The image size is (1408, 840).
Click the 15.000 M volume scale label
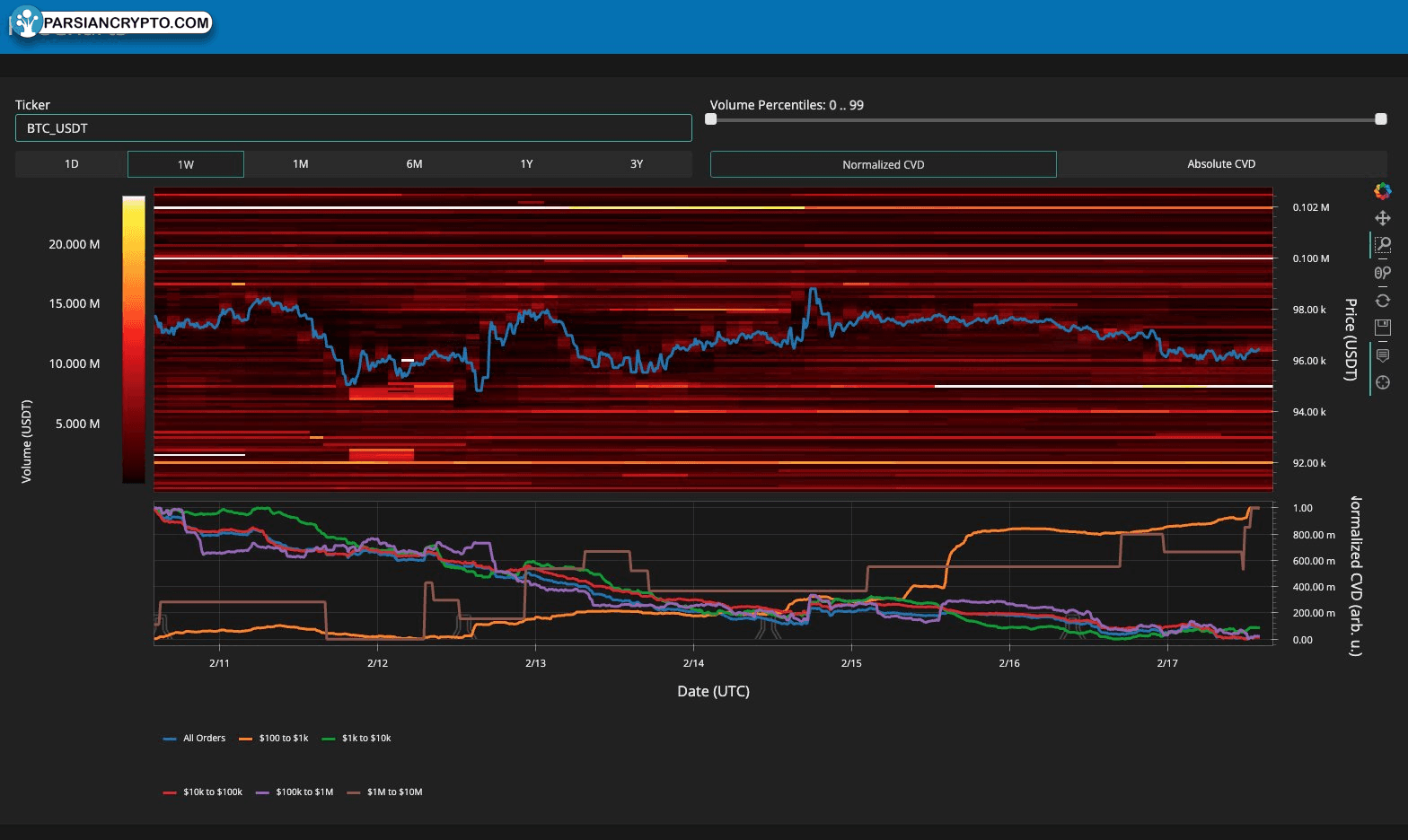point(75,303)
